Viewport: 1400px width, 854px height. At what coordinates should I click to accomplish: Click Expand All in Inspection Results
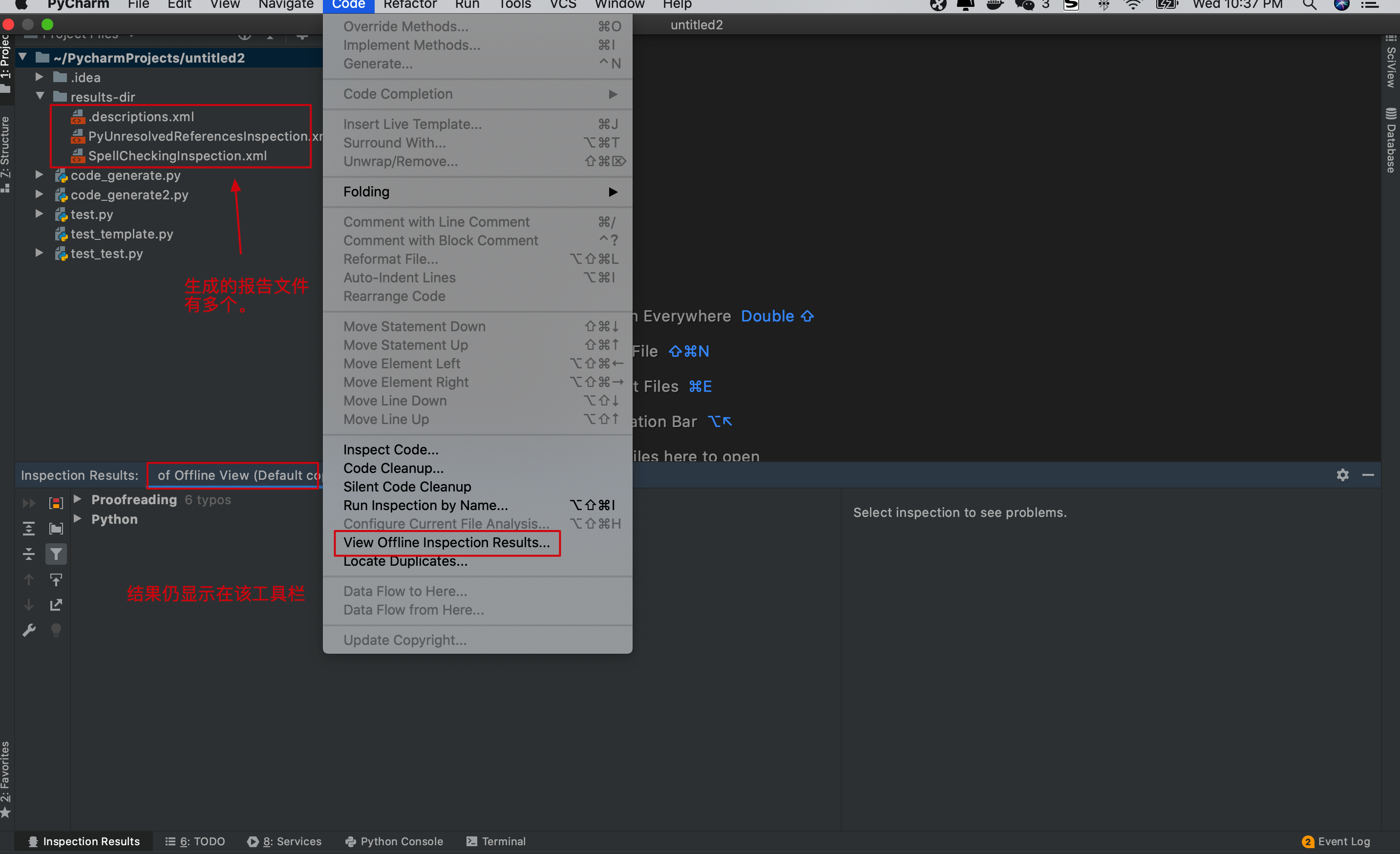click(28, 529)
